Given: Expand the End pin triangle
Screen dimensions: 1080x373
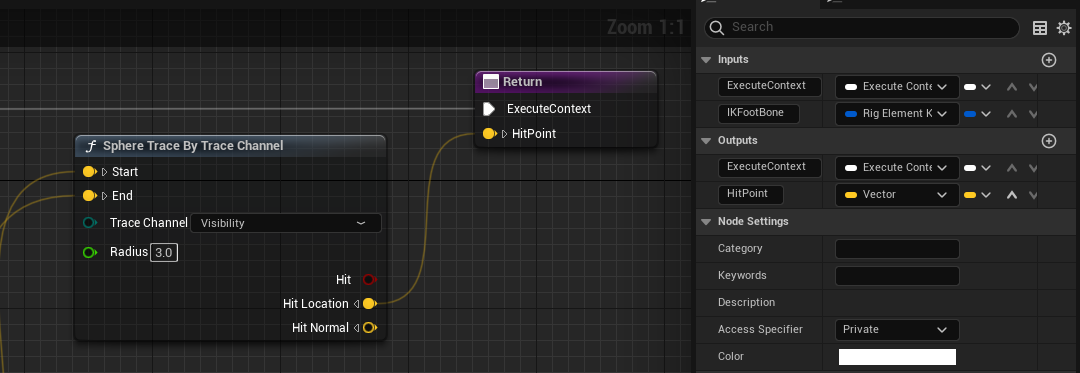Looking at the screenshot, I should 105,196.
